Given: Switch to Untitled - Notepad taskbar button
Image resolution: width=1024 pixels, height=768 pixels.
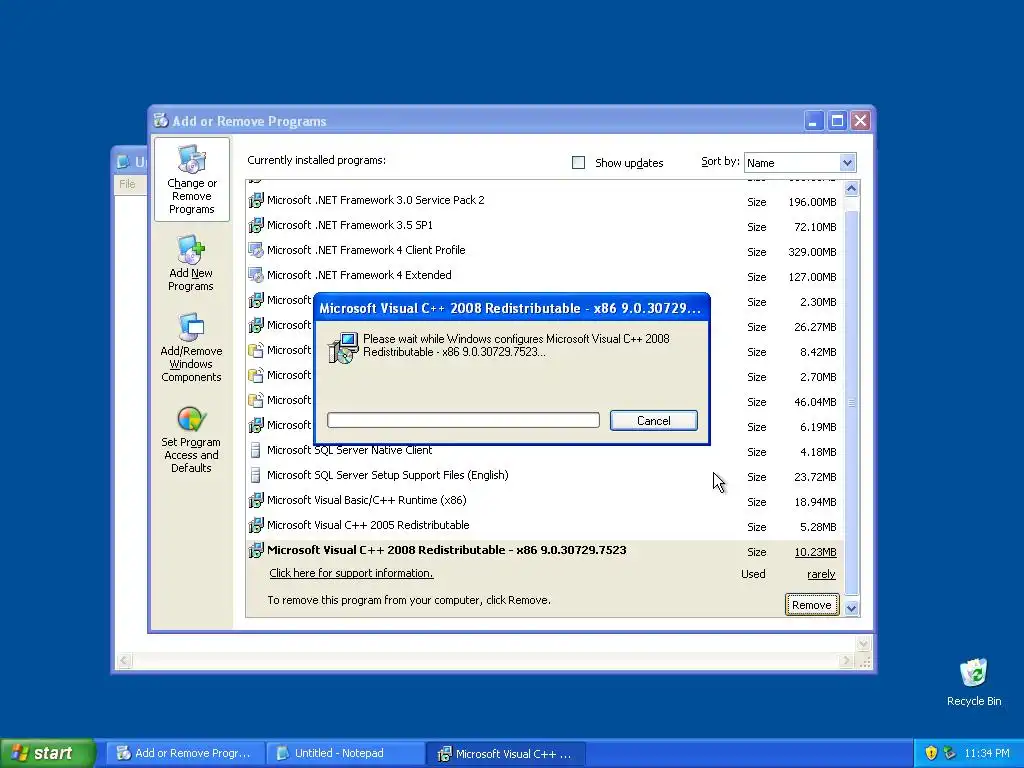Looking at the screenshot, I should pos(345,753).
